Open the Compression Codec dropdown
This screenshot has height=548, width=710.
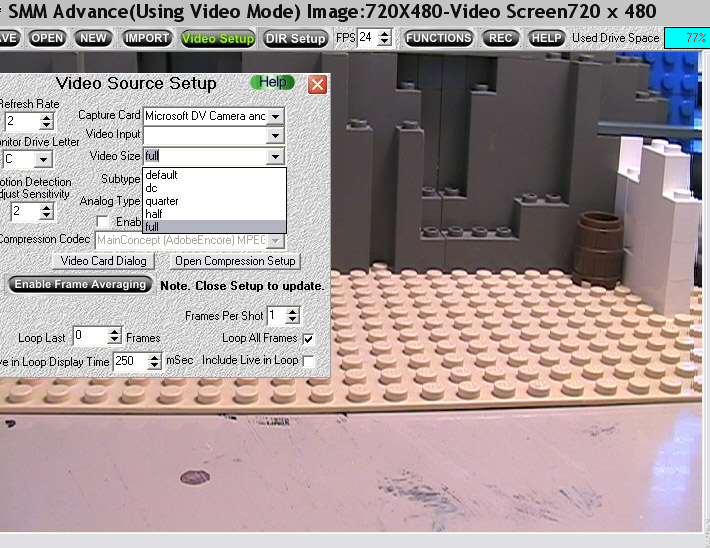click(275, 240)
